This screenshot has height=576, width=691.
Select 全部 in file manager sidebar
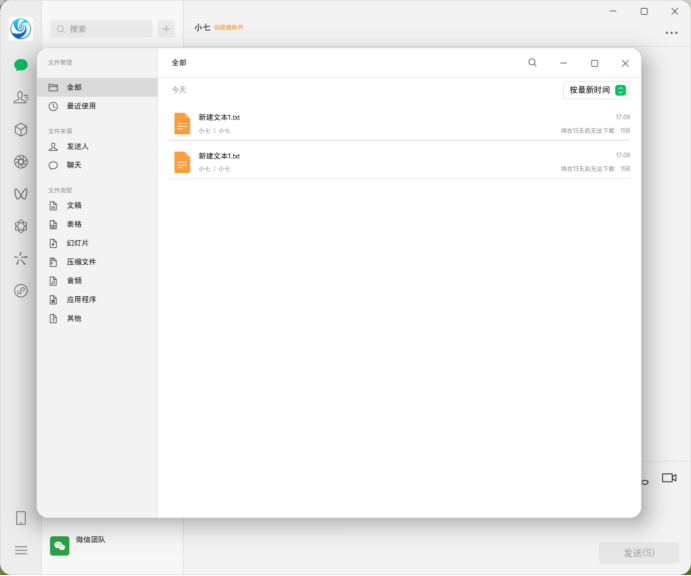[97, 87]
